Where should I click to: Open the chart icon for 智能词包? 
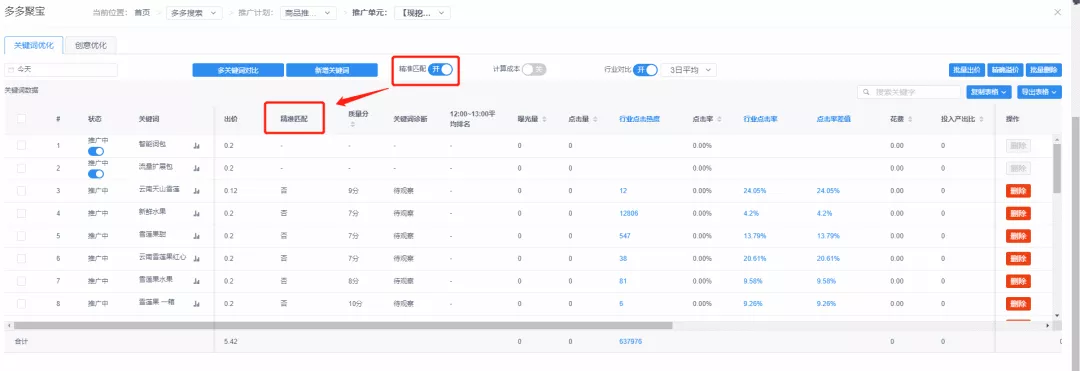(x=197, y=146)
